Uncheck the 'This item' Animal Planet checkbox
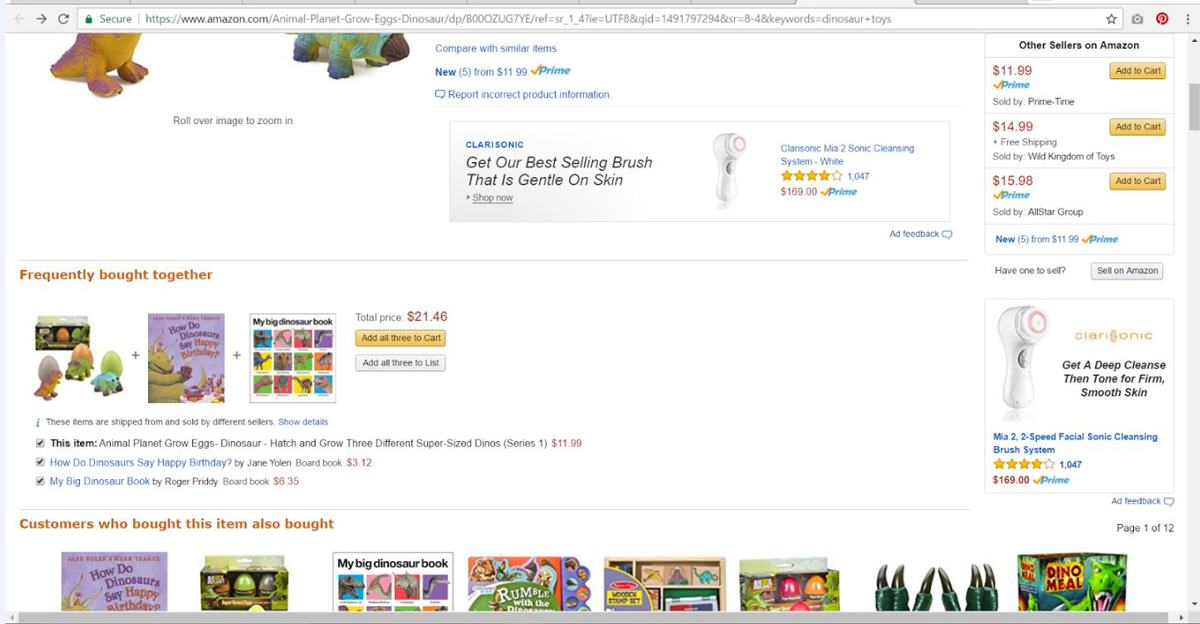Viewport: 1200px width, 624px height. [40, 443]
